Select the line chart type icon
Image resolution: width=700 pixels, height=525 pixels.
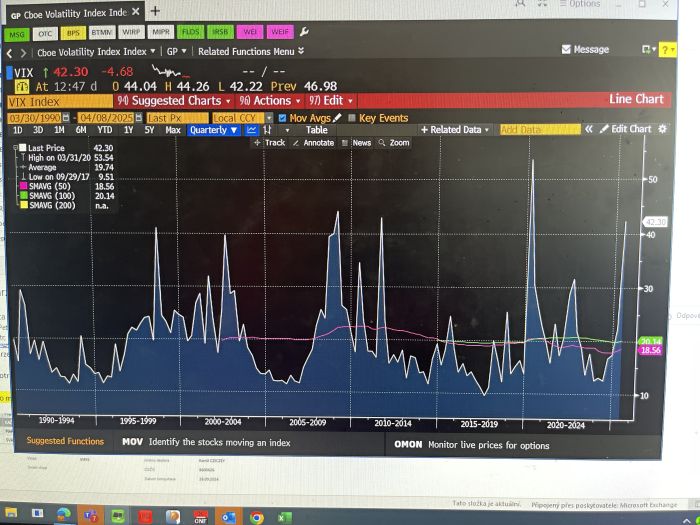click(x=252, y=130)
